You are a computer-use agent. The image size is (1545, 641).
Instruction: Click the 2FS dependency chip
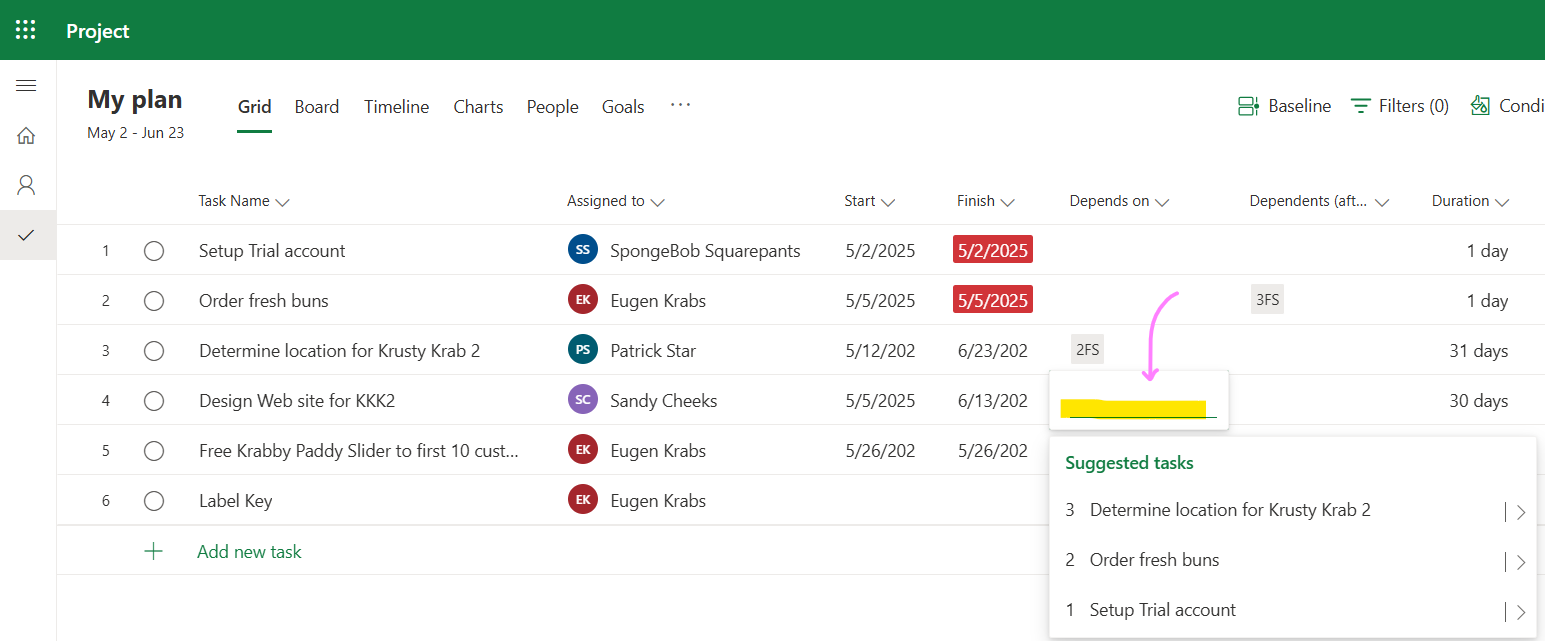click(1087, 349)
